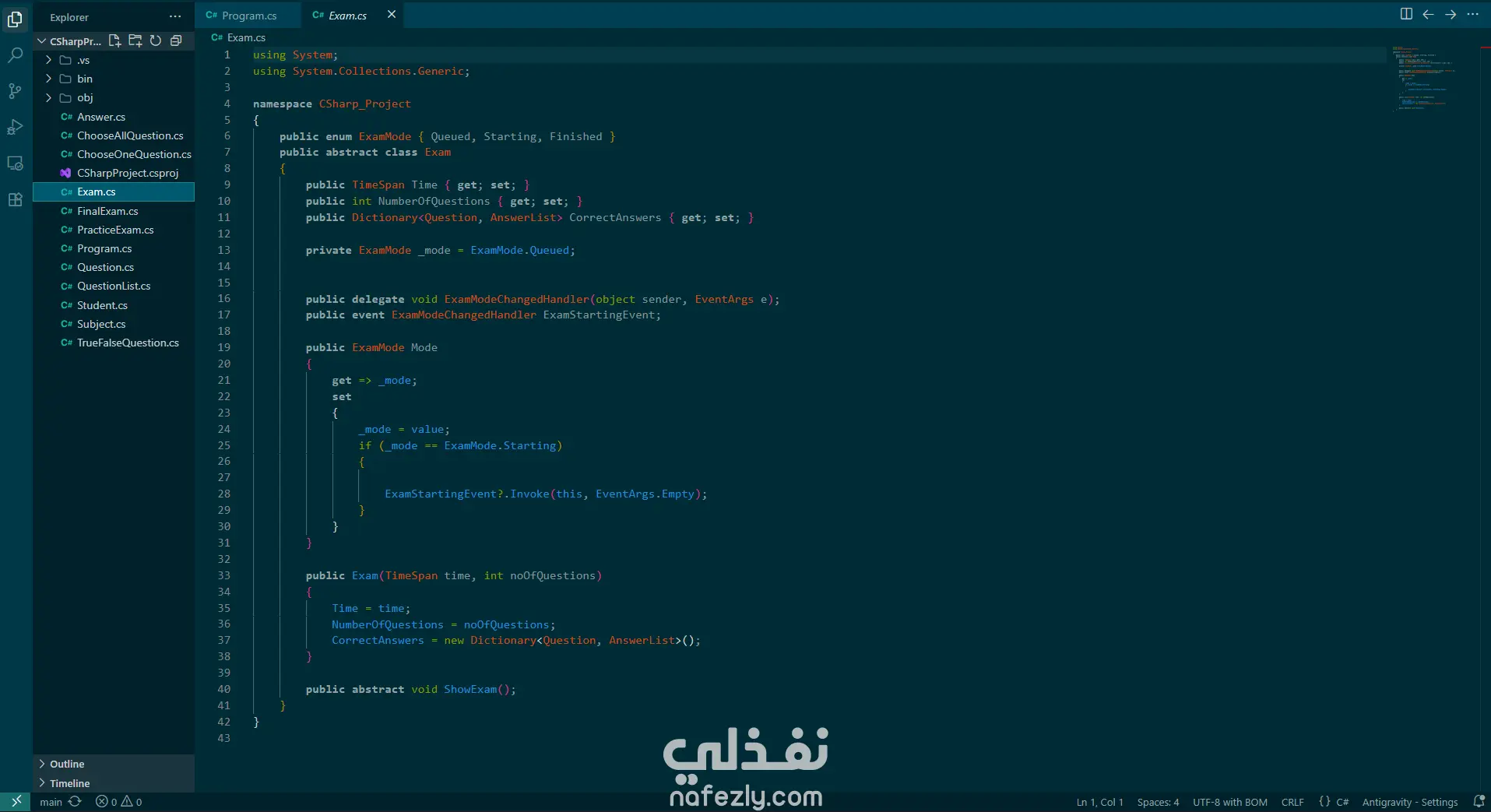1491x812 pixels.
Task: Expand the obj folder
Action: [114, 97]
